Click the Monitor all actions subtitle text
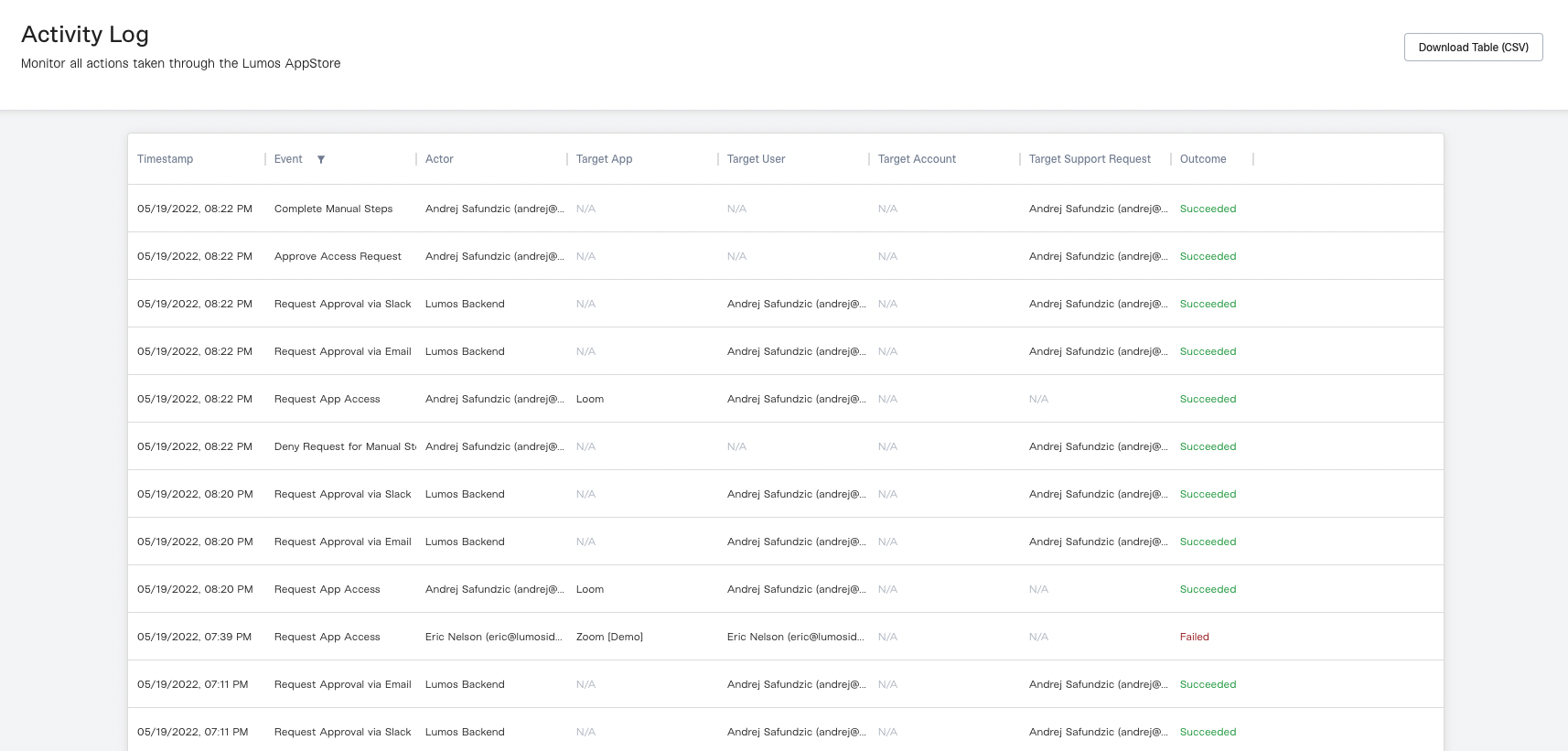The height and width of the screenshot is (751, 1568). tap(181, 63)
